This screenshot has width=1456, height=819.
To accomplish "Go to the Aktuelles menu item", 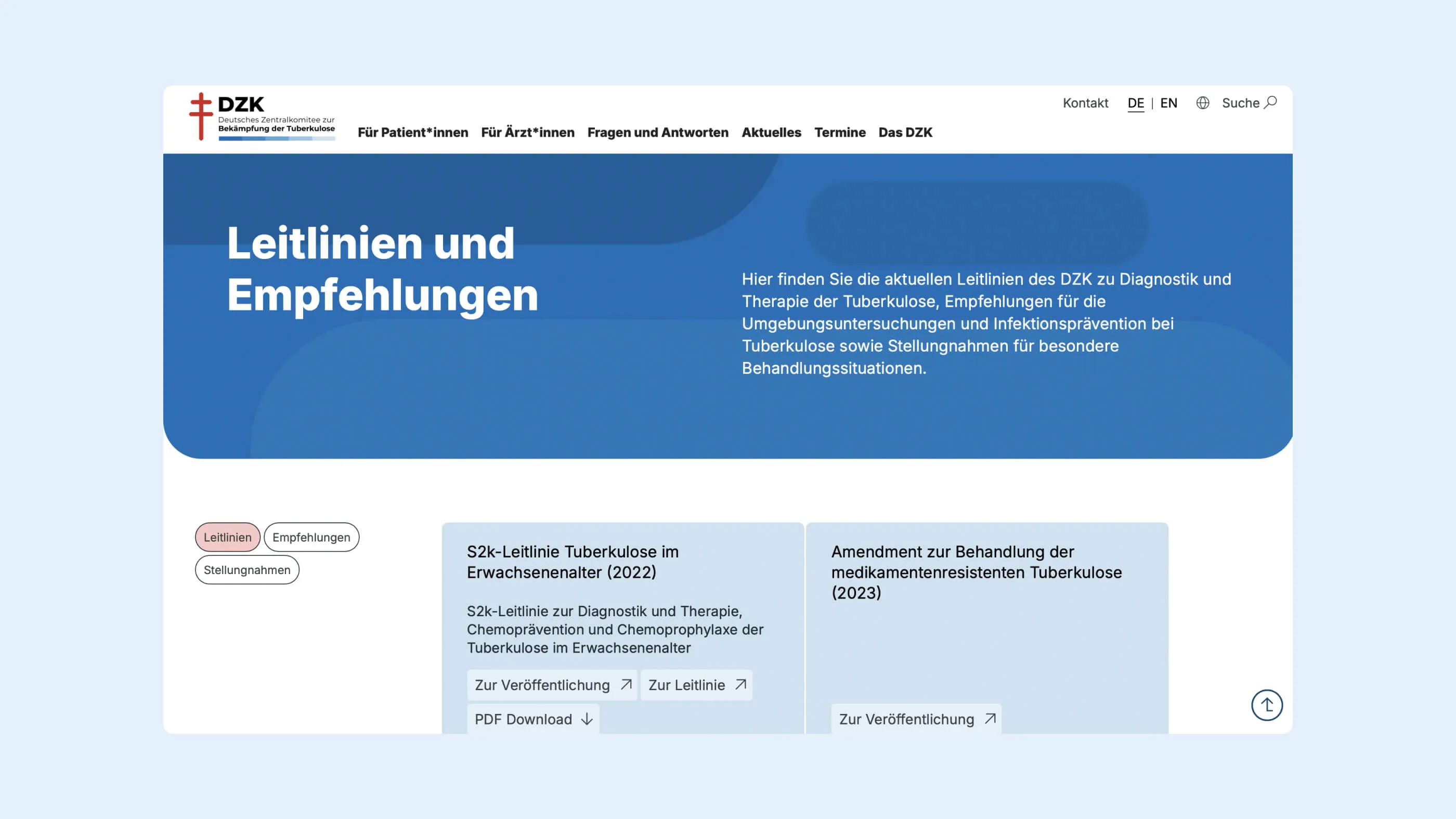I will tap(771, 132).
